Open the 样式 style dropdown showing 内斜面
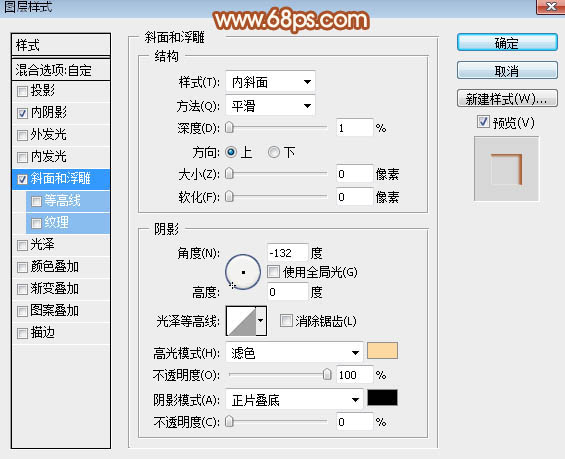 pos(270,82)
